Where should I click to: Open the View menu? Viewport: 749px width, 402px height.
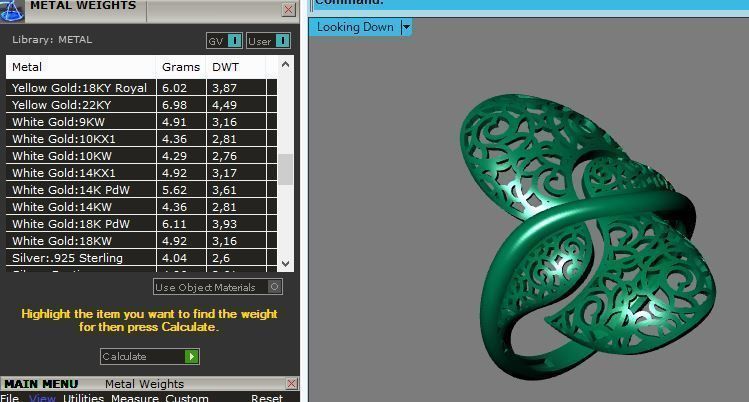42,398
